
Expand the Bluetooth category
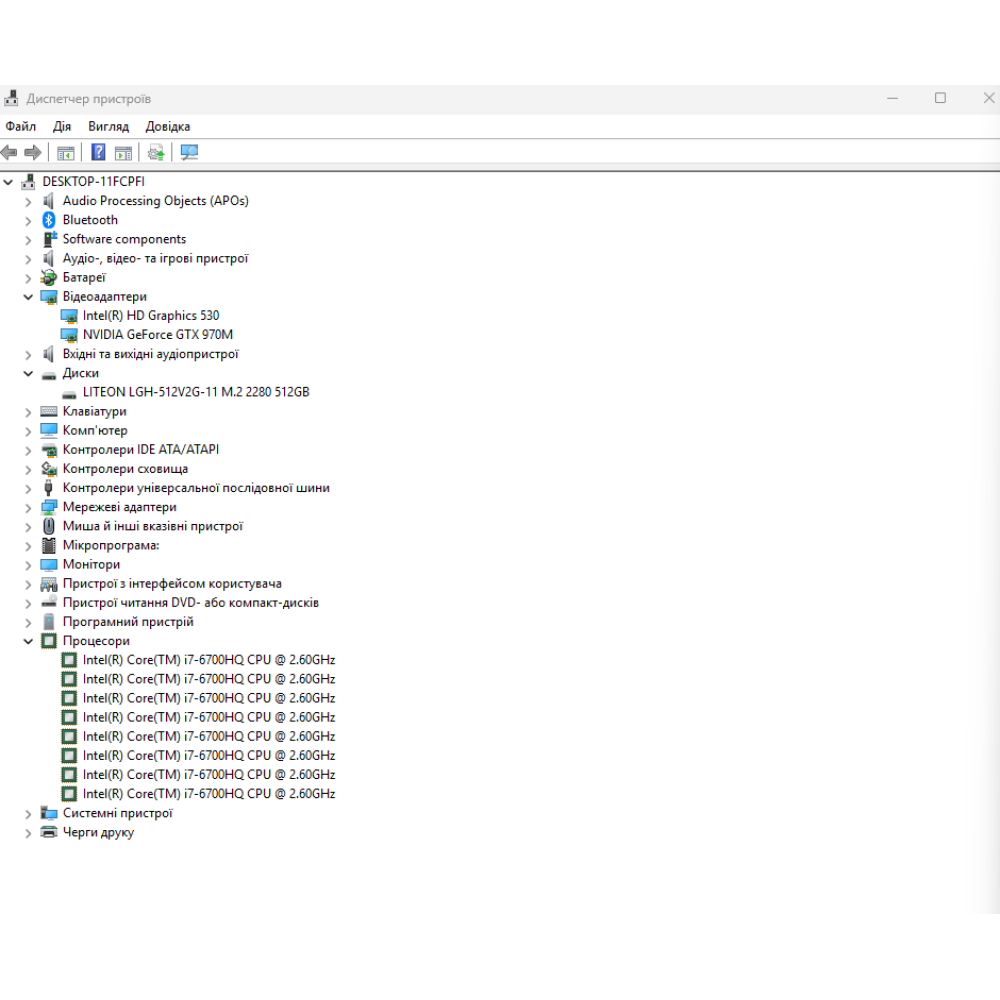pyautogui.click(x=28, y=220)
